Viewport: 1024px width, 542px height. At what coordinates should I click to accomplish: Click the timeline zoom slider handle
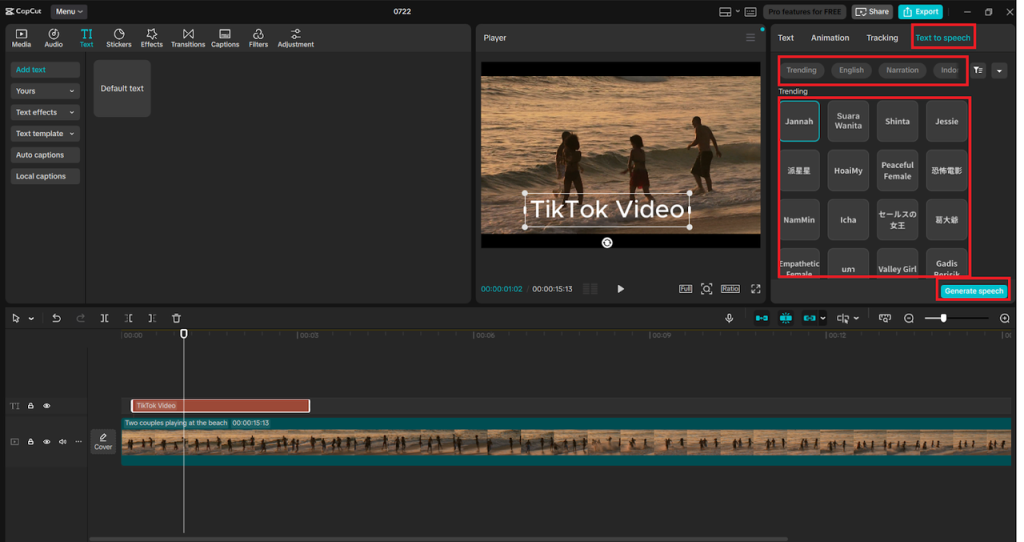[943, 318]
